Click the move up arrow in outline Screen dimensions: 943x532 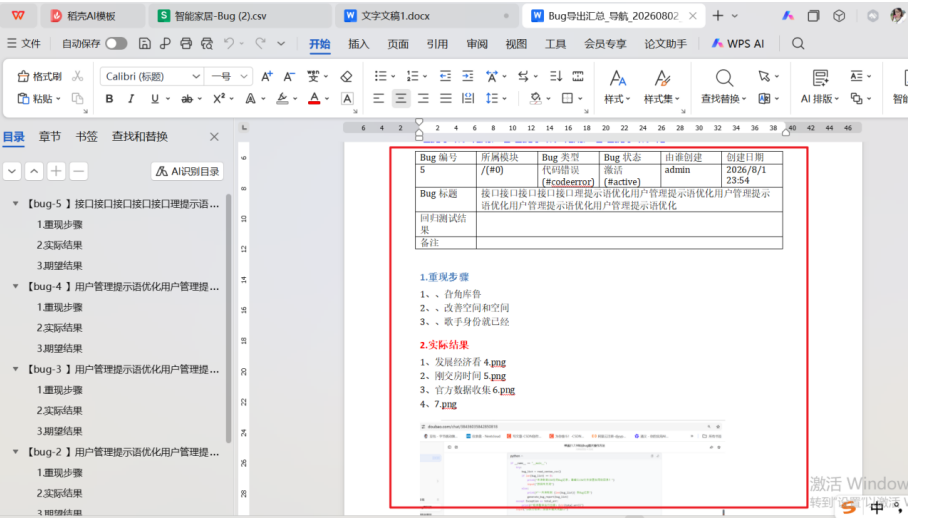pyautogui.click(x=34, y=171)
